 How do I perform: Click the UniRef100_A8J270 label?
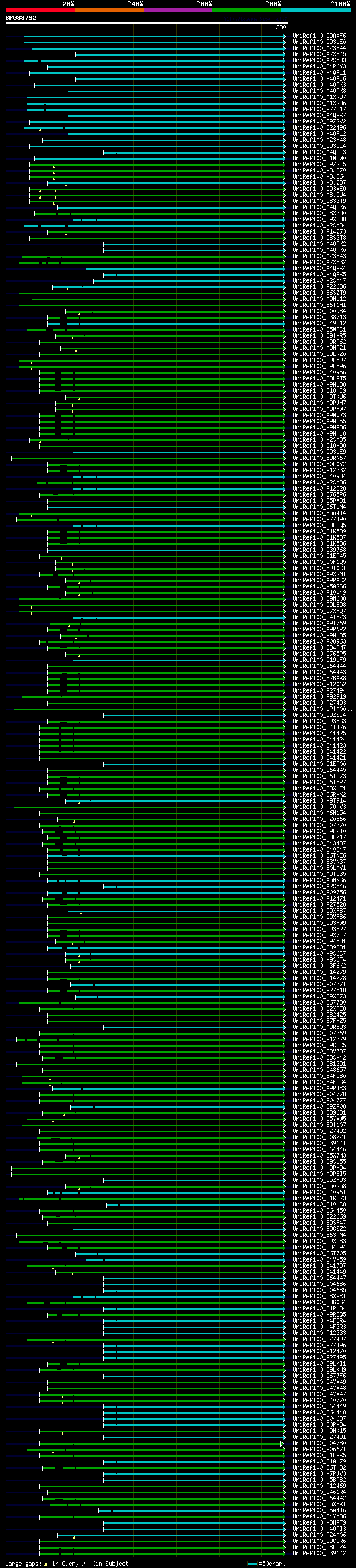[319, 170]
